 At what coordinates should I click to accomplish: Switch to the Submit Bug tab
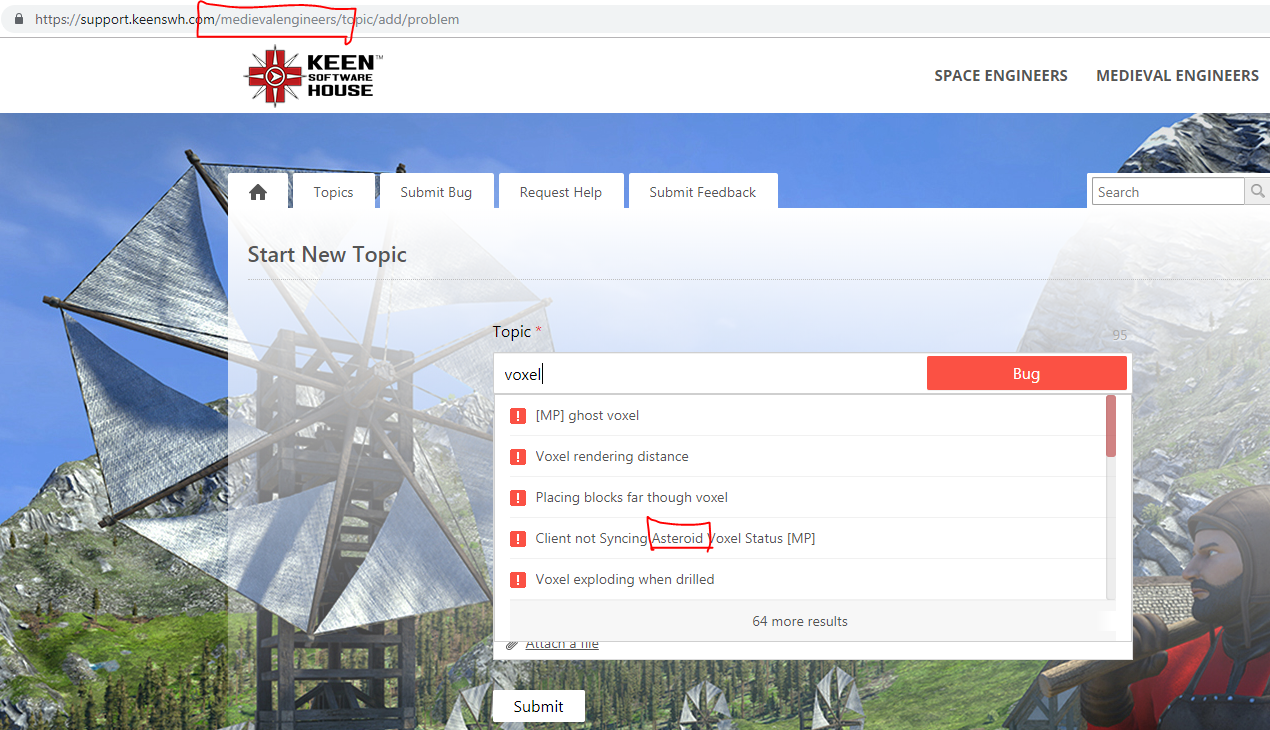(436, 192)
